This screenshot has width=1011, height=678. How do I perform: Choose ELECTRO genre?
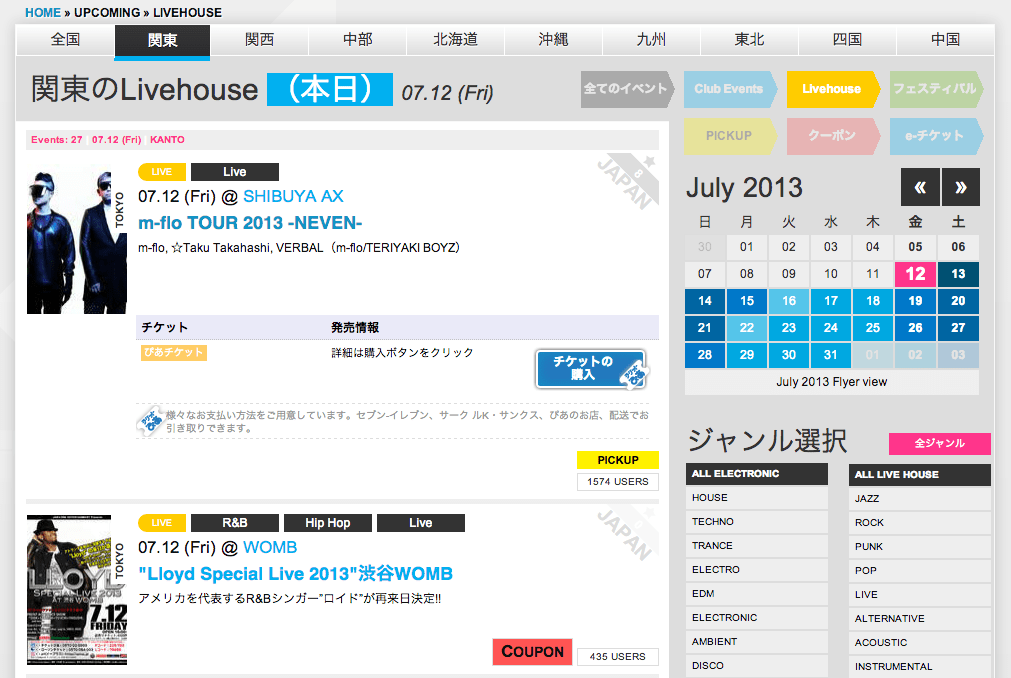tap(757, 570)
